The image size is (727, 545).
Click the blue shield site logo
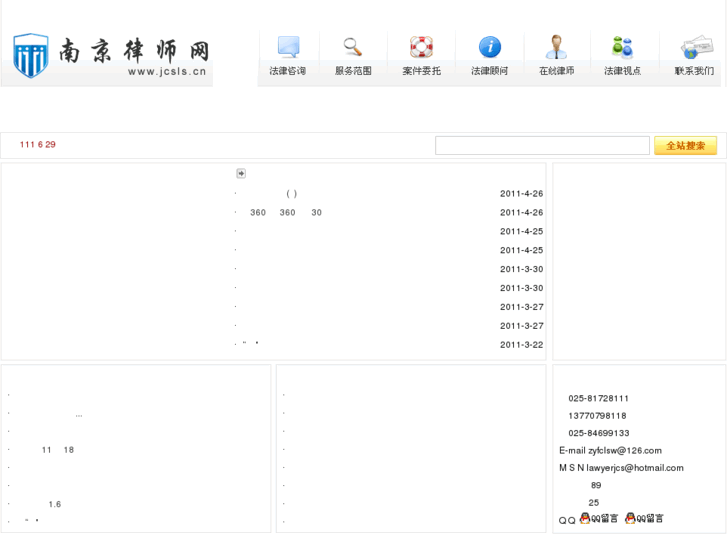31,55
